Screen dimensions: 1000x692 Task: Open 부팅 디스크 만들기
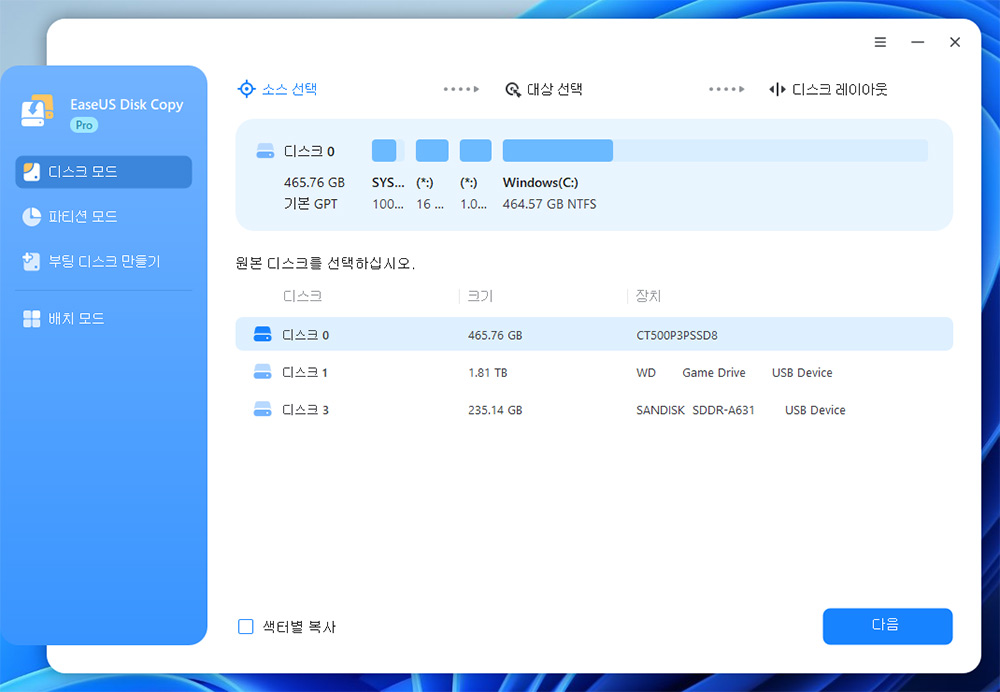pos(103,261)
